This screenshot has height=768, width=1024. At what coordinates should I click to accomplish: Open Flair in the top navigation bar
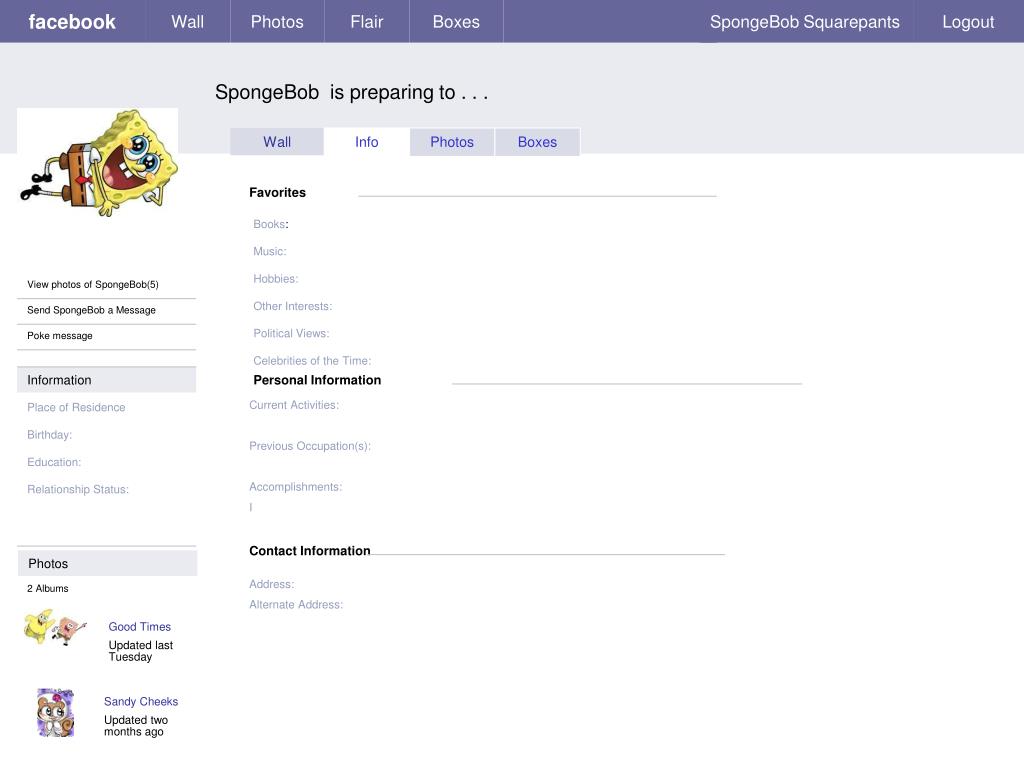click(x=366, y=22)
